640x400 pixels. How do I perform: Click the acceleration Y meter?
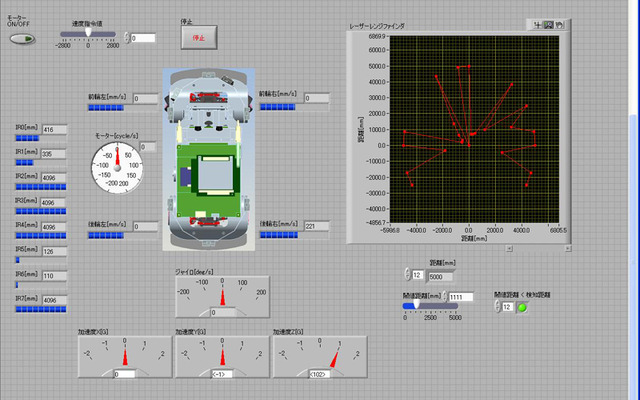click(x=222, y=357)
